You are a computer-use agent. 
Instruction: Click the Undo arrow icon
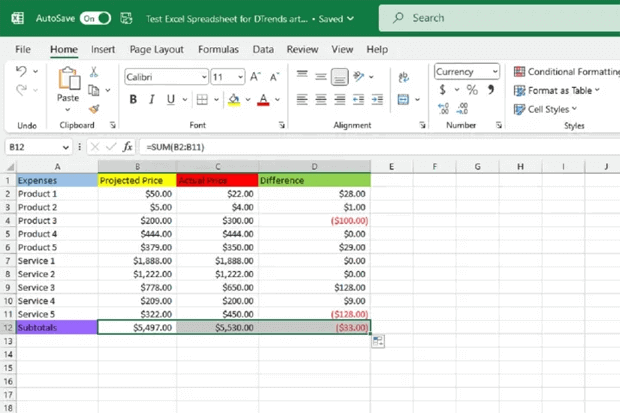coord(22,72)
